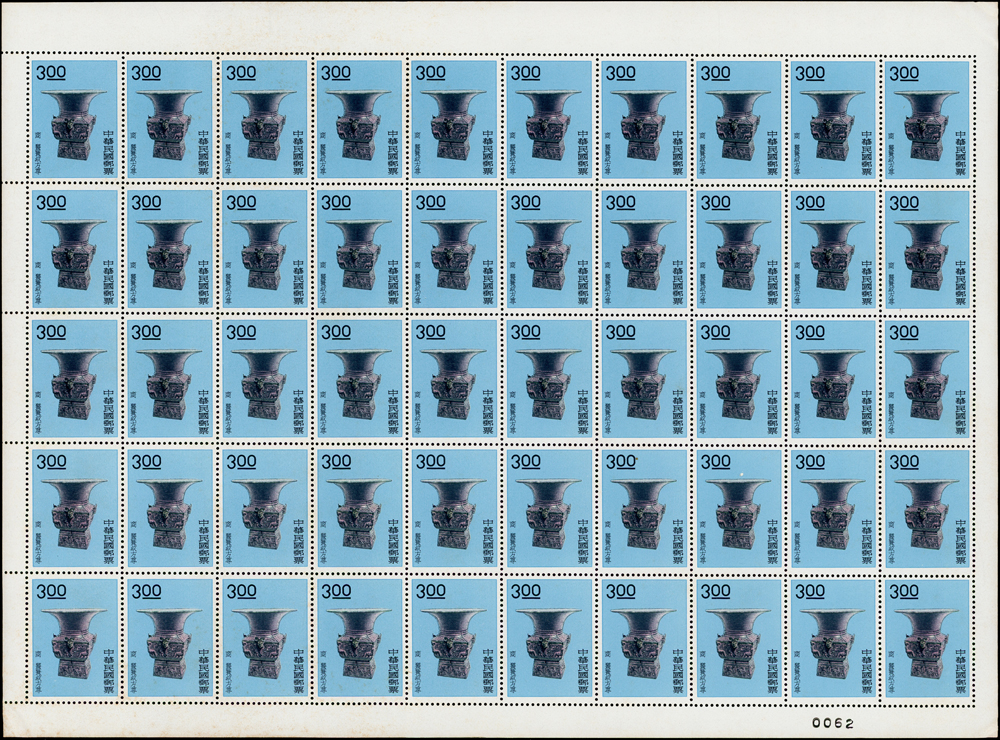The image size is (1000, 740).
Task: Select the second row, tenth stamp
Action: coord(928,249)
